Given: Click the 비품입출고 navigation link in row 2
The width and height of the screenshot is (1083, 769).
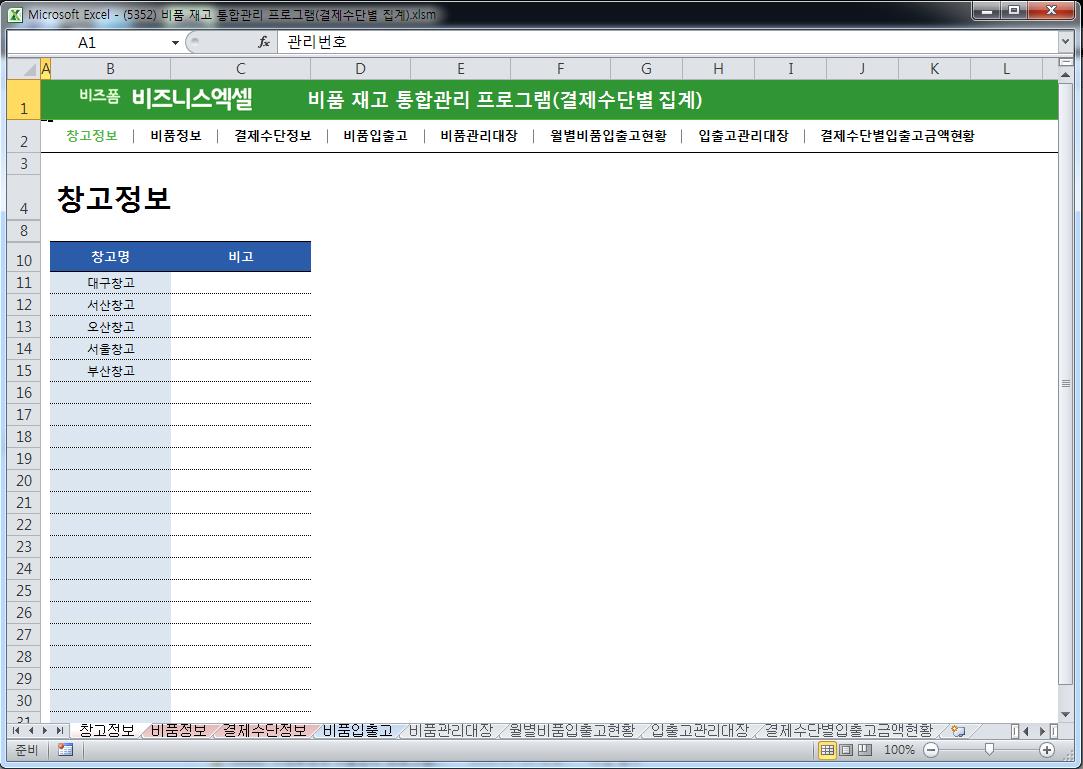Looking at the screenshot, I should (375, 135).
